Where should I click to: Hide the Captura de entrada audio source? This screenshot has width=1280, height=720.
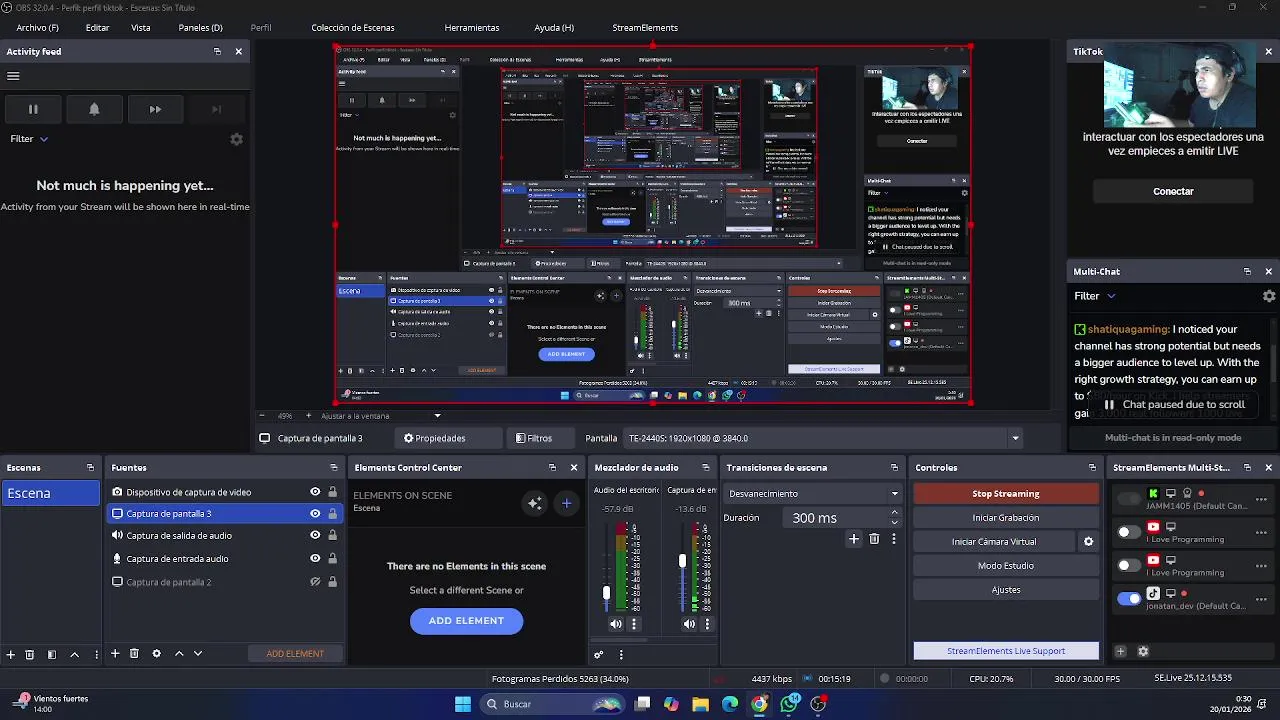tap(315, 559)
